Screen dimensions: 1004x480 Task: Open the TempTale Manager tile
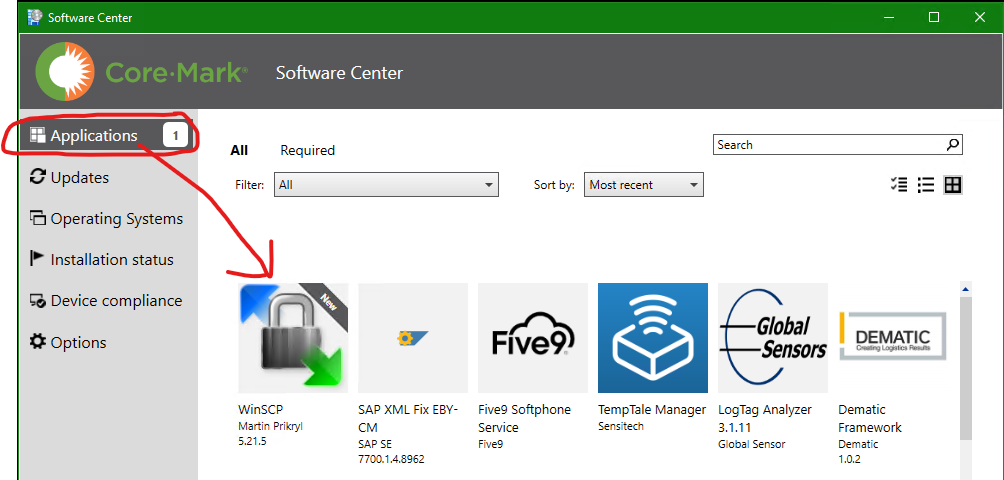(653, 338)
